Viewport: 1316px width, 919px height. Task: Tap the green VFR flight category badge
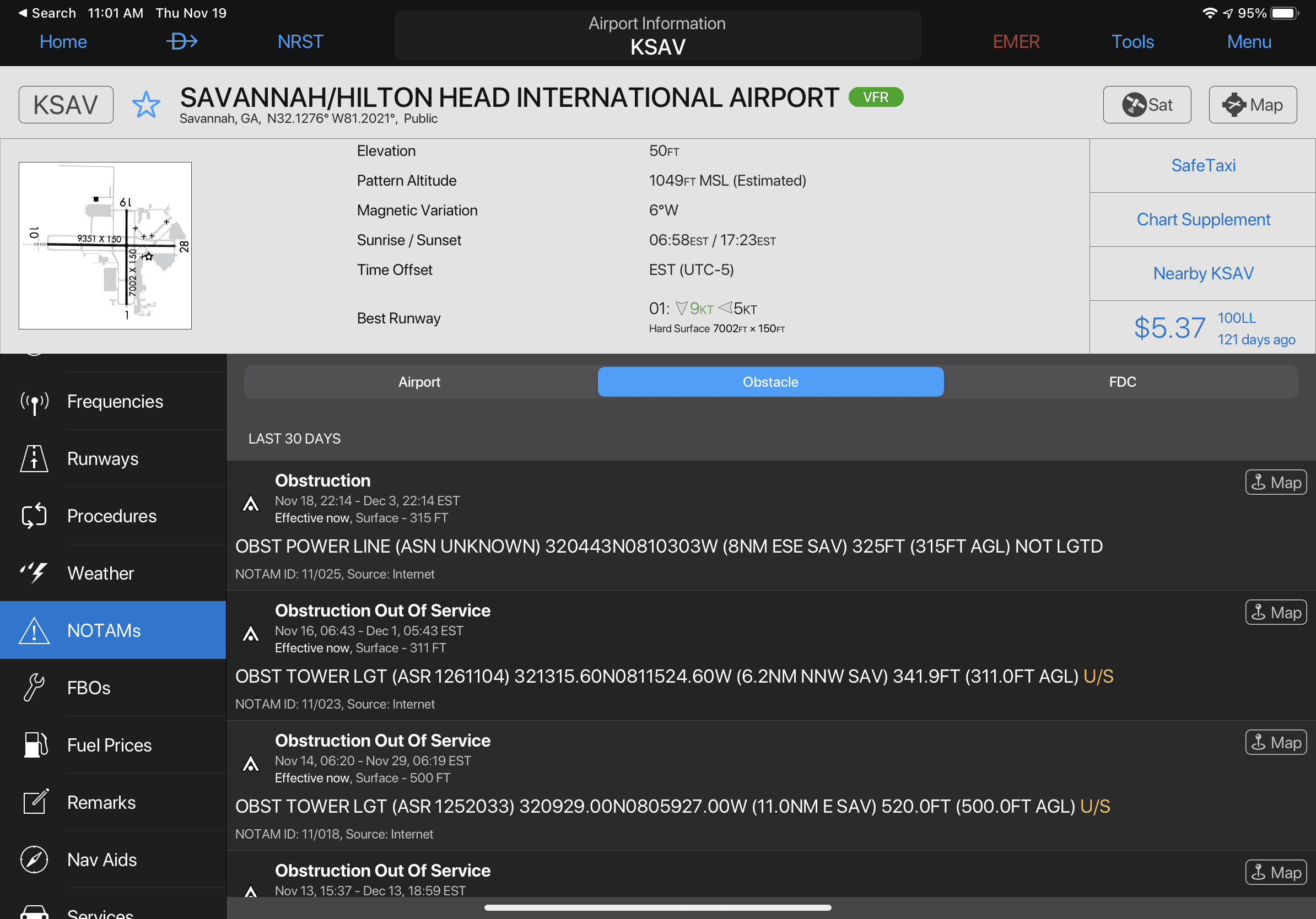pyautogui.click(x=875, y=97)
